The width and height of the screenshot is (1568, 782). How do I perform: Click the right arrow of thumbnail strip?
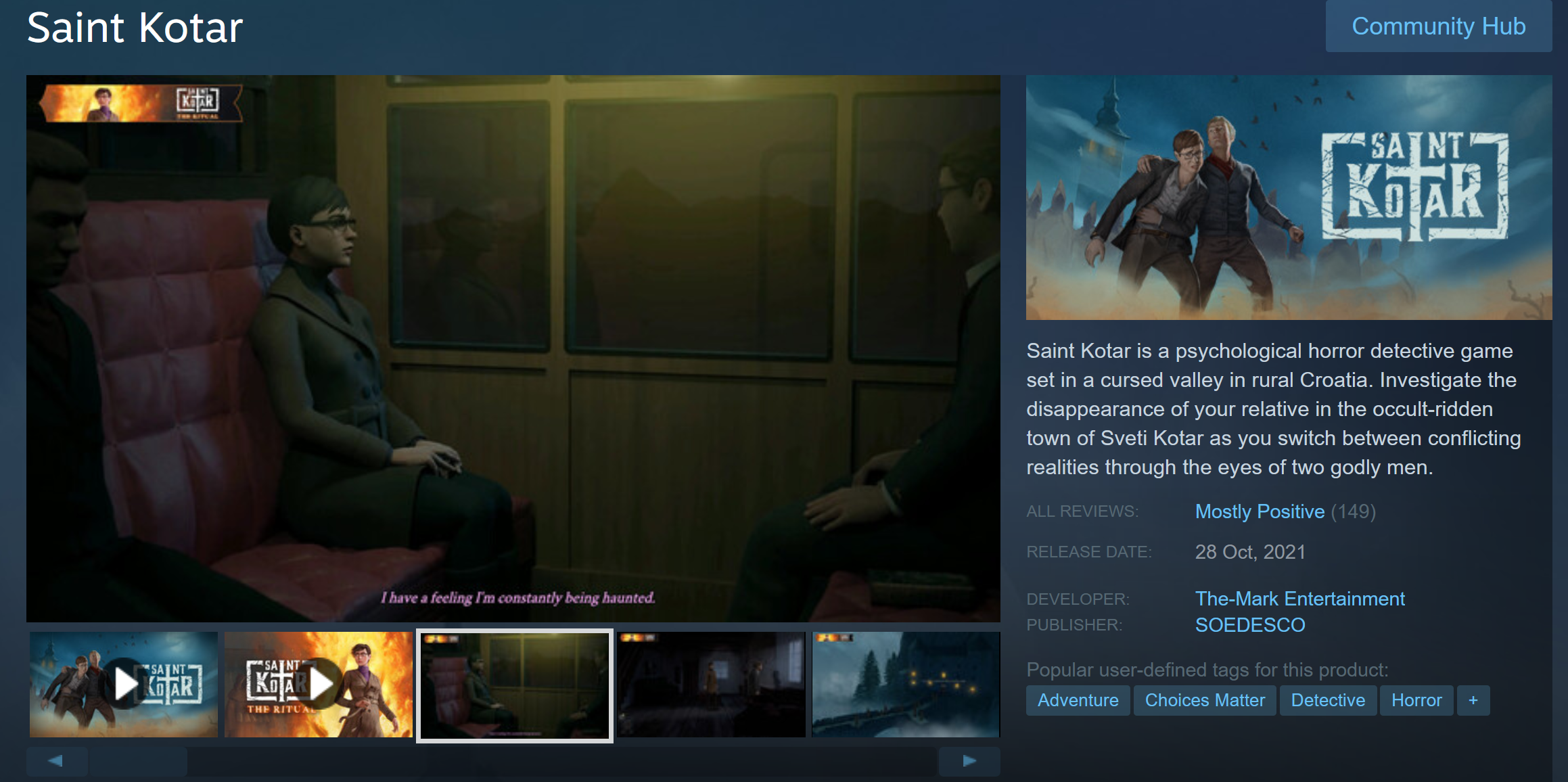969,761
